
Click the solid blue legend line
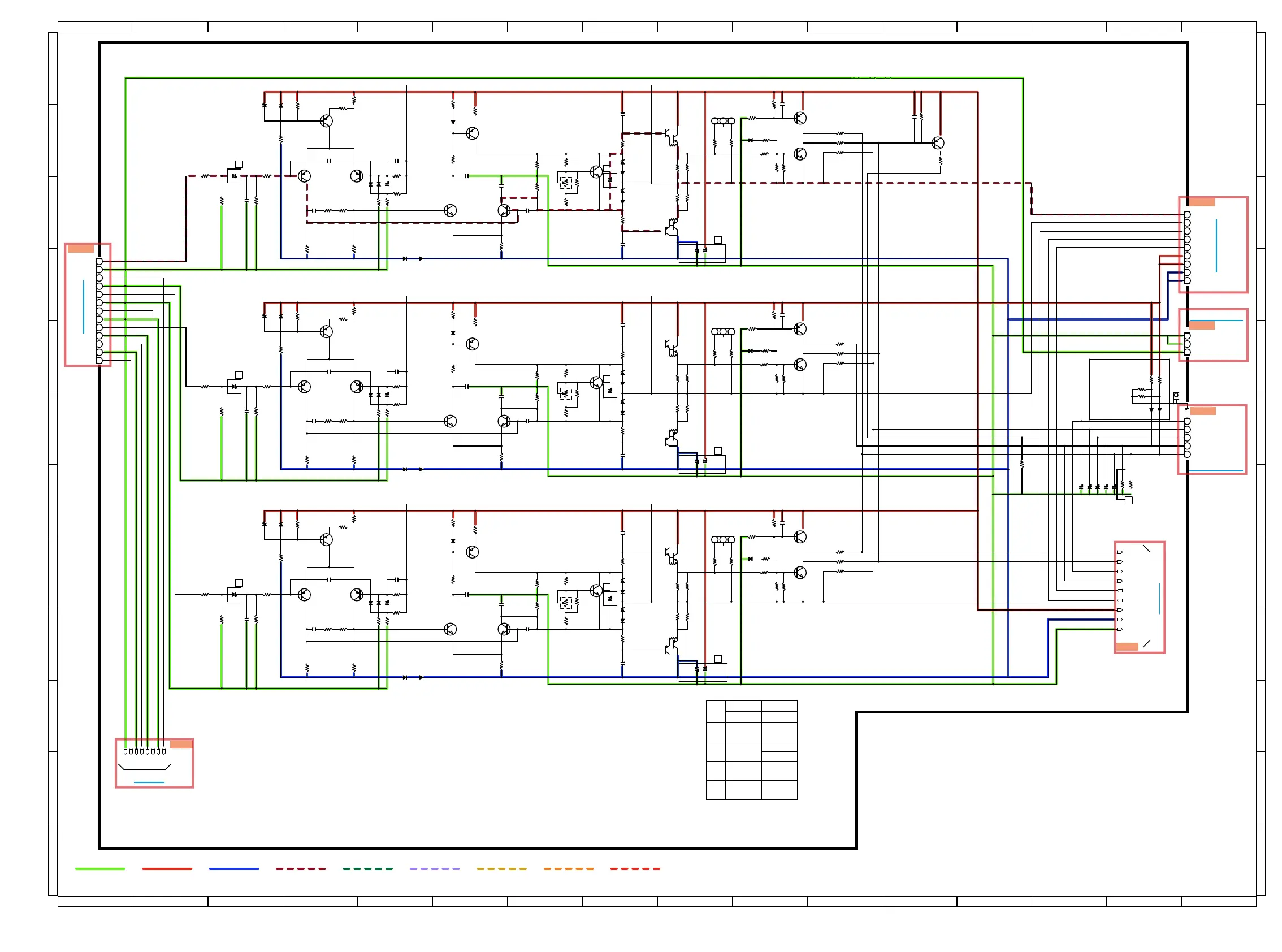coord(234,868)
